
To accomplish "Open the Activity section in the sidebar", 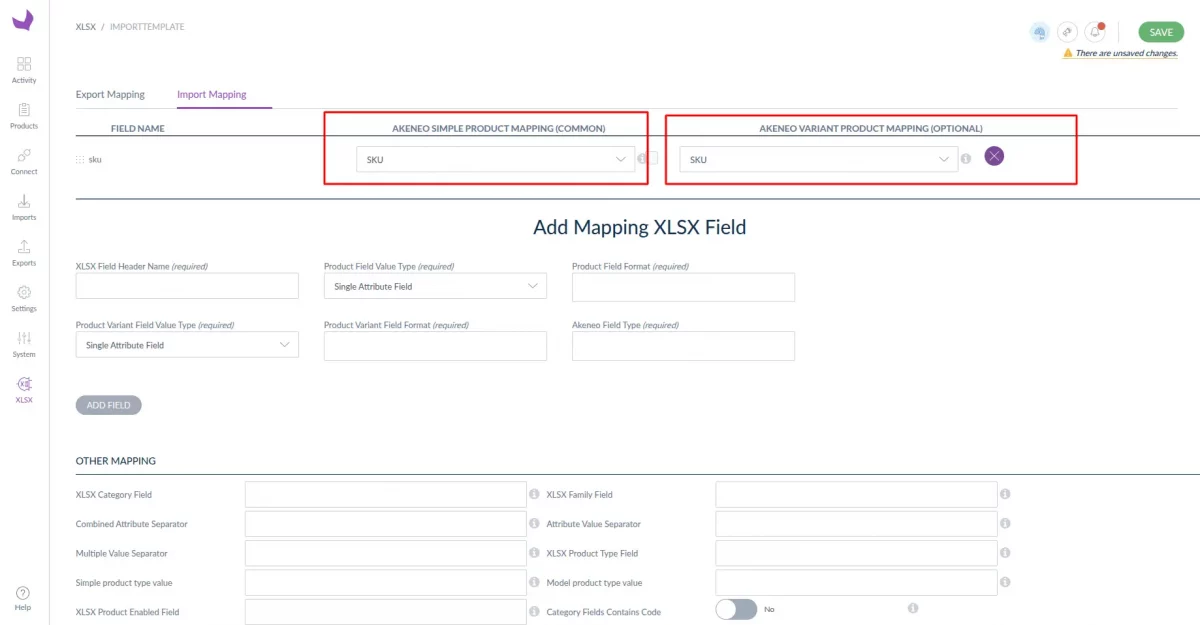I will click(24, 70).
